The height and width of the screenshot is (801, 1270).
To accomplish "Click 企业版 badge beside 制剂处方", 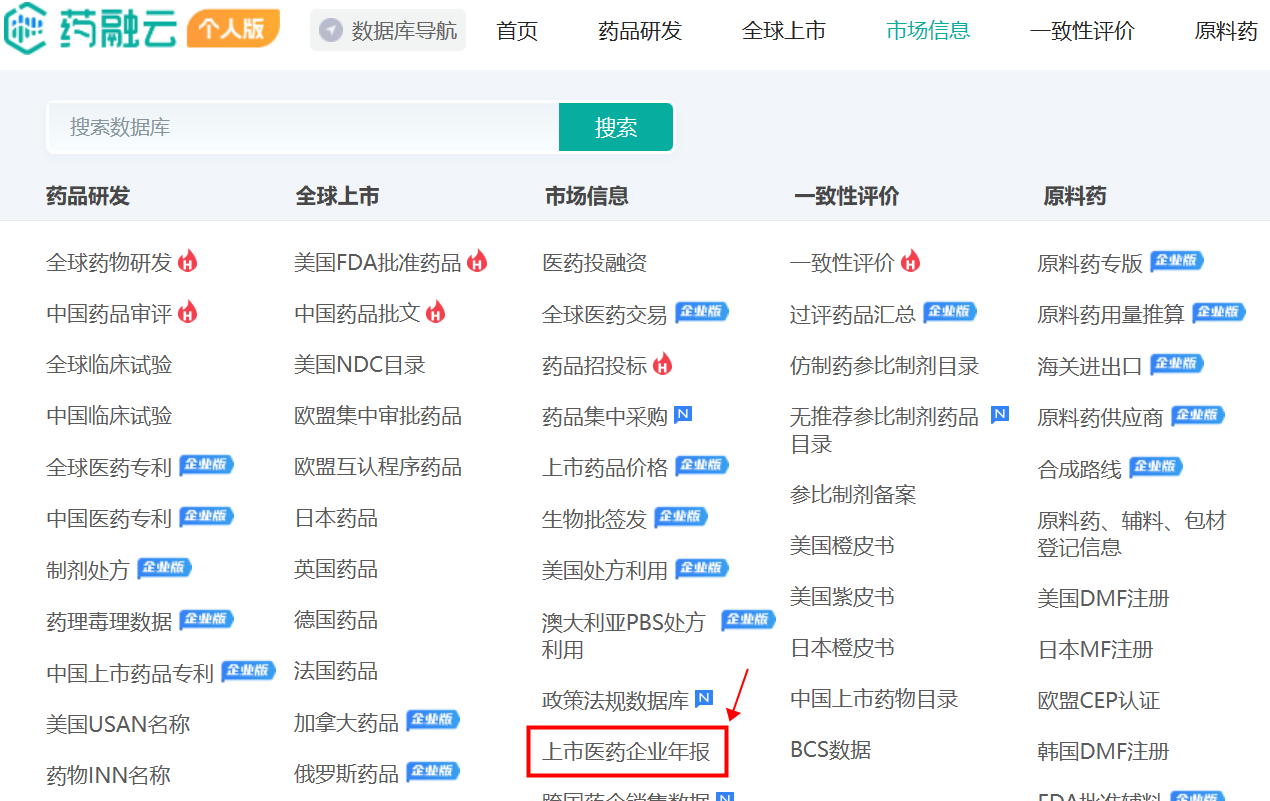I will [164, 568].
